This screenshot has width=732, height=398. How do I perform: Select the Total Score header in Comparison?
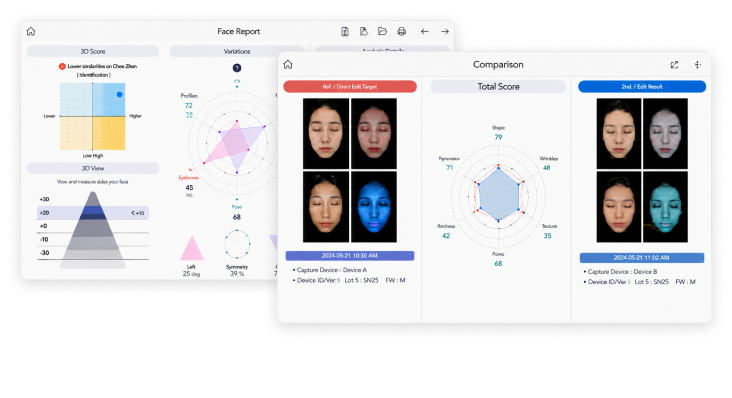[x=498, y=86]
